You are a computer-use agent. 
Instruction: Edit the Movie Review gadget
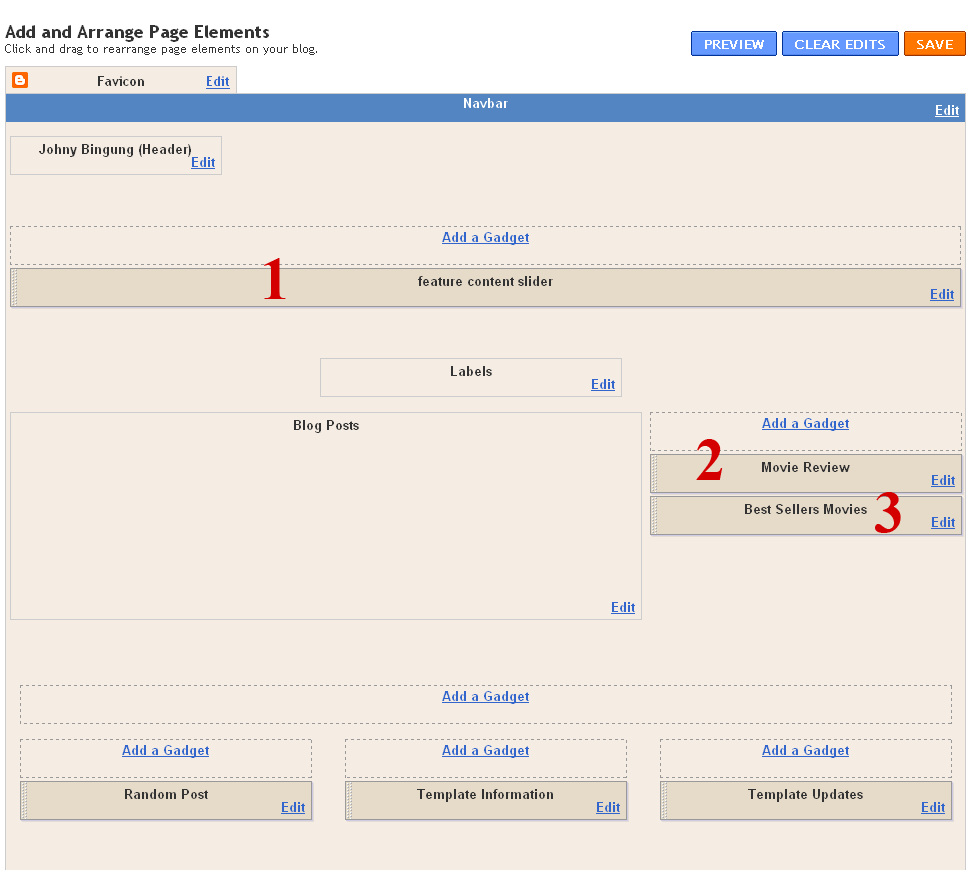[943, 481]
